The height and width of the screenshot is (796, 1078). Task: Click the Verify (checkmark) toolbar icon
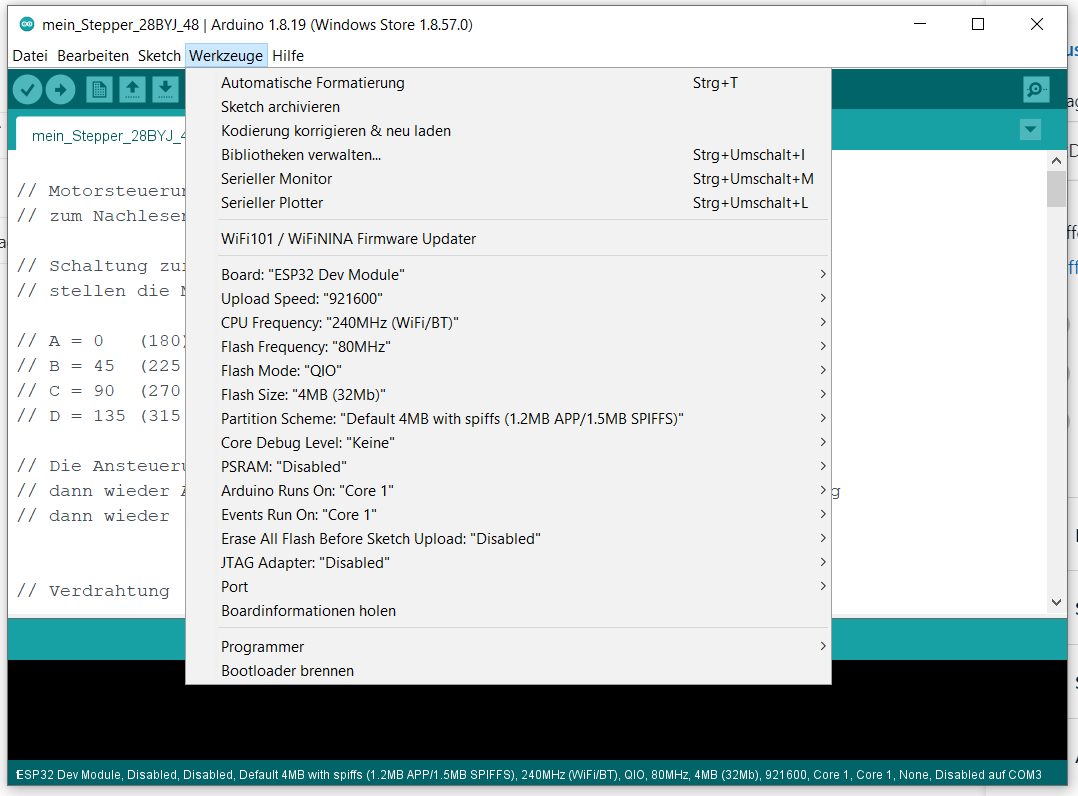pos(28,89)
